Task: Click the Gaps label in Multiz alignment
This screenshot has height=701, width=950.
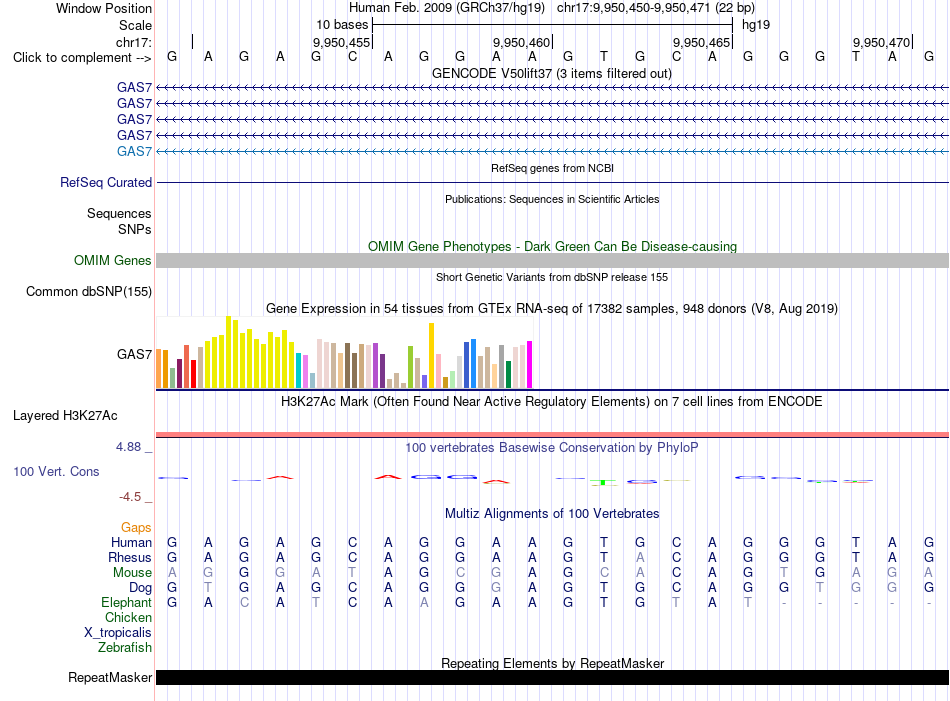Action: coord(136,528)
